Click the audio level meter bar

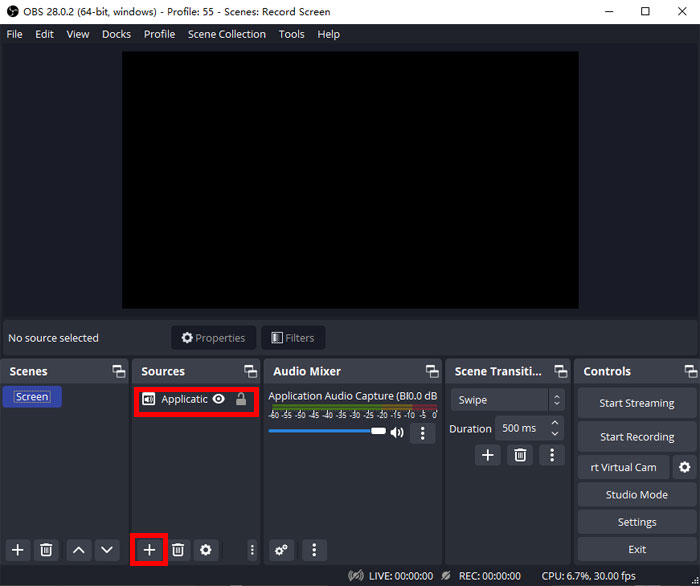tap(354, 407)
